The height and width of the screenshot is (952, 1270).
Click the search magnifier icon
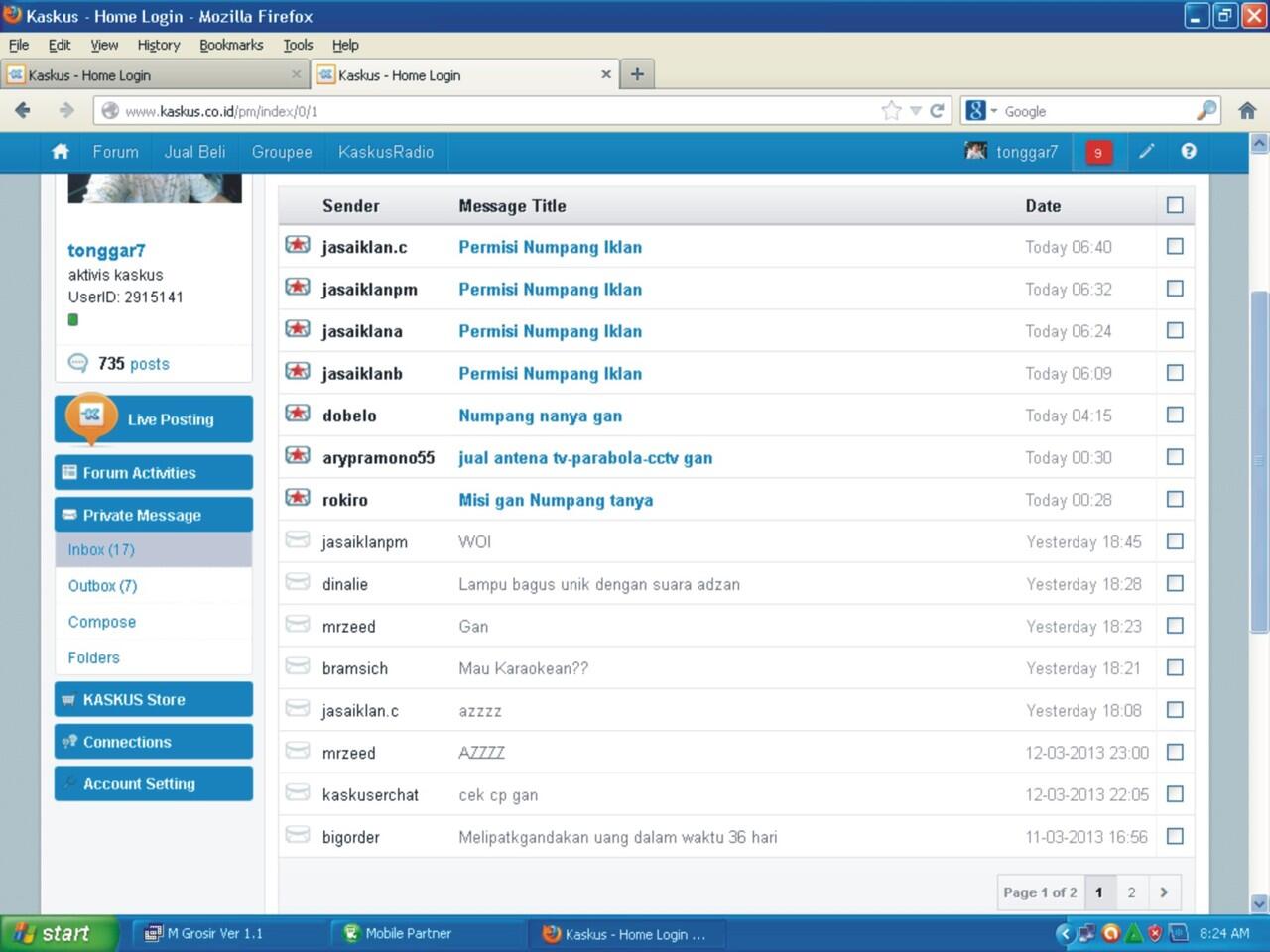(1206, 111)
